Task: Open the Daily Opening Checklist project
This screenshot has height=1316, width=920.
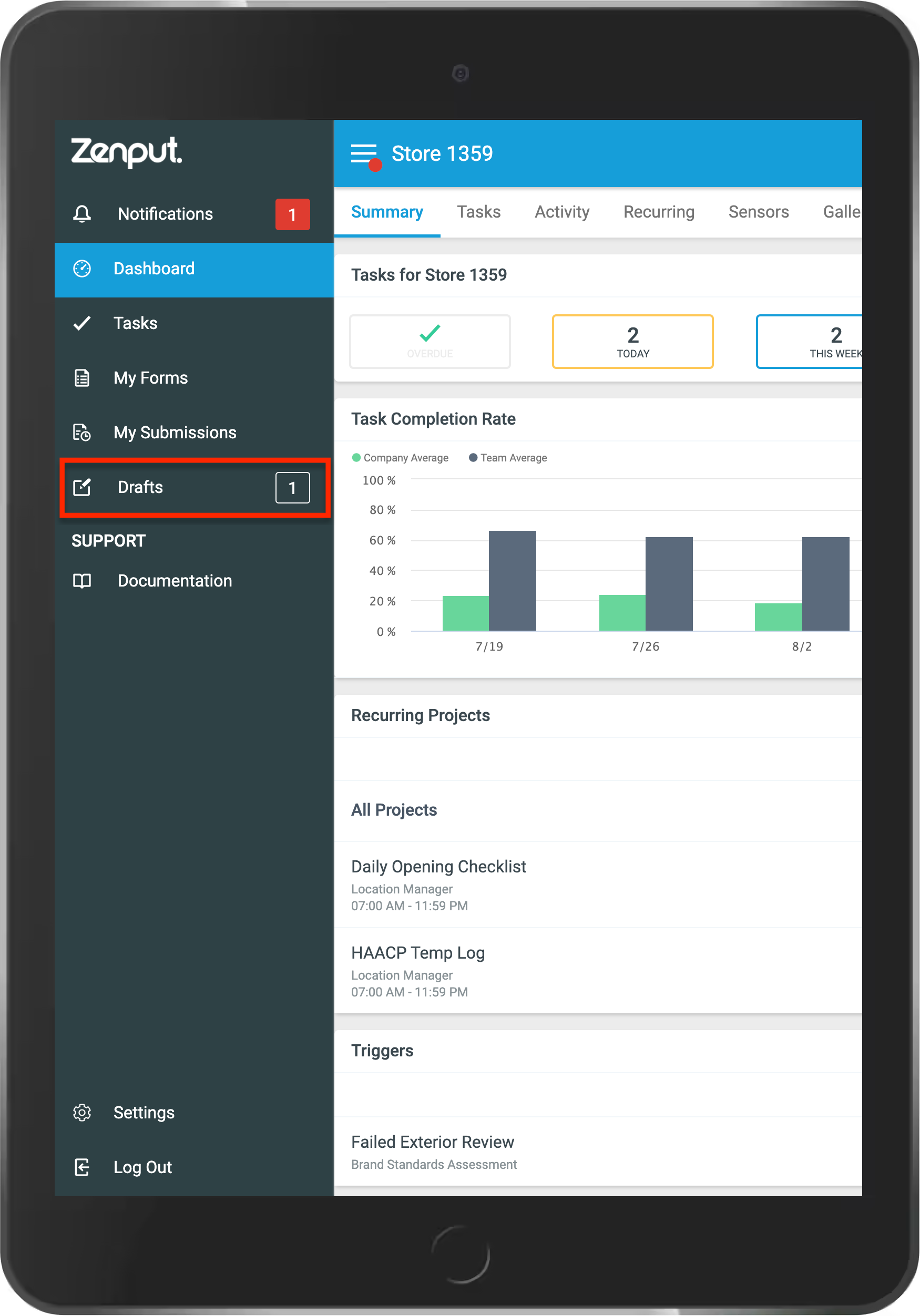Action: [598, 885]
